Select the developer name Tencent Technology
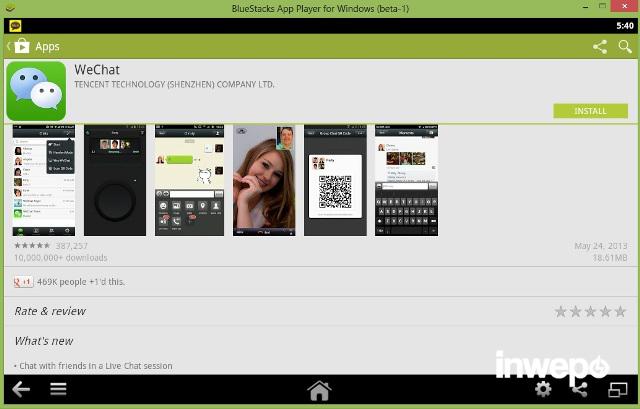This screenshot has height=409, width=640. coord(174,84)
